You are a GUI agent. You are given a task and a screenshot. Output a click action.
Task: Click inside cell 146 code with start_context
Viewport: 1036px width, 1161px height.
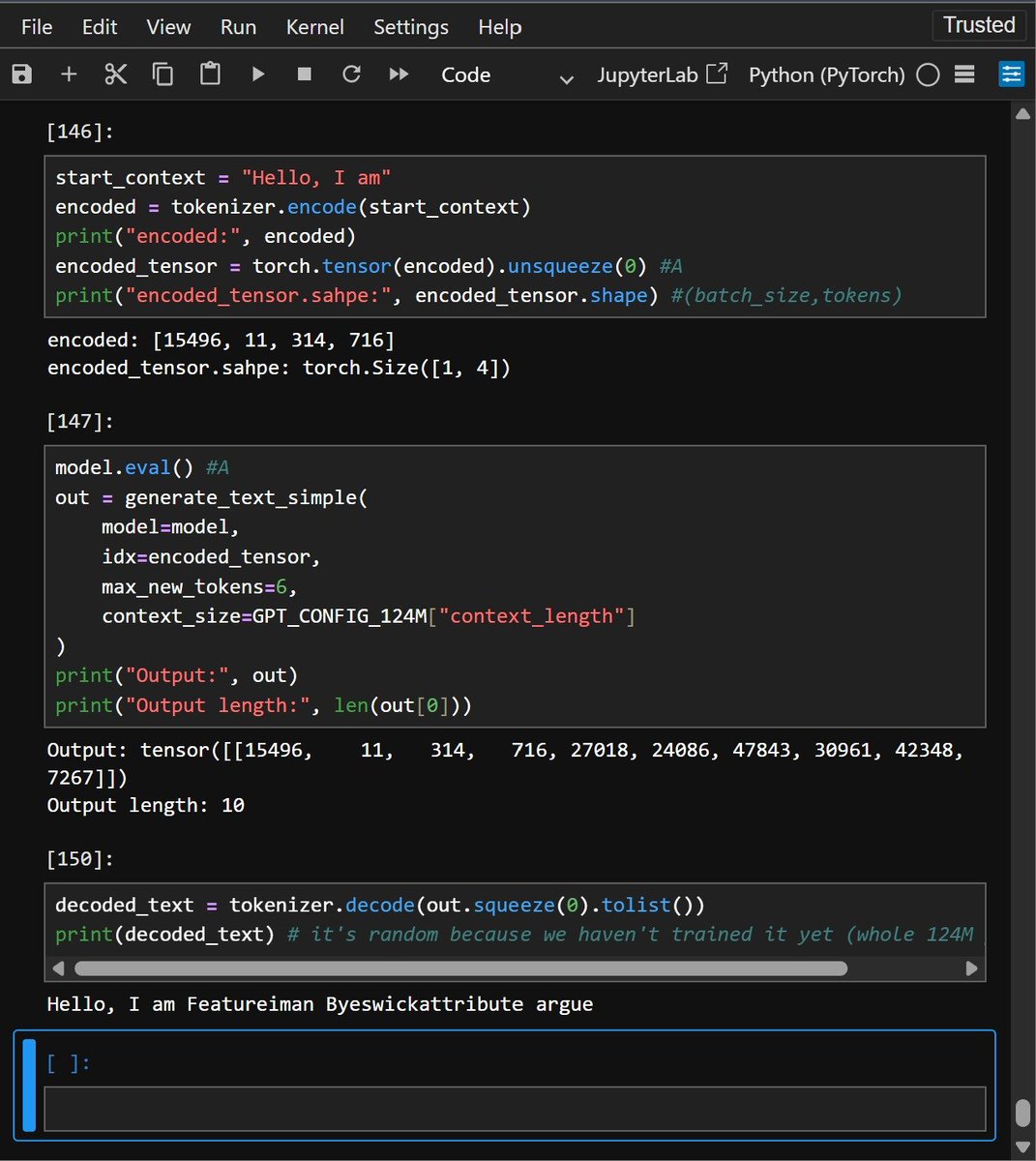point(515,236)
